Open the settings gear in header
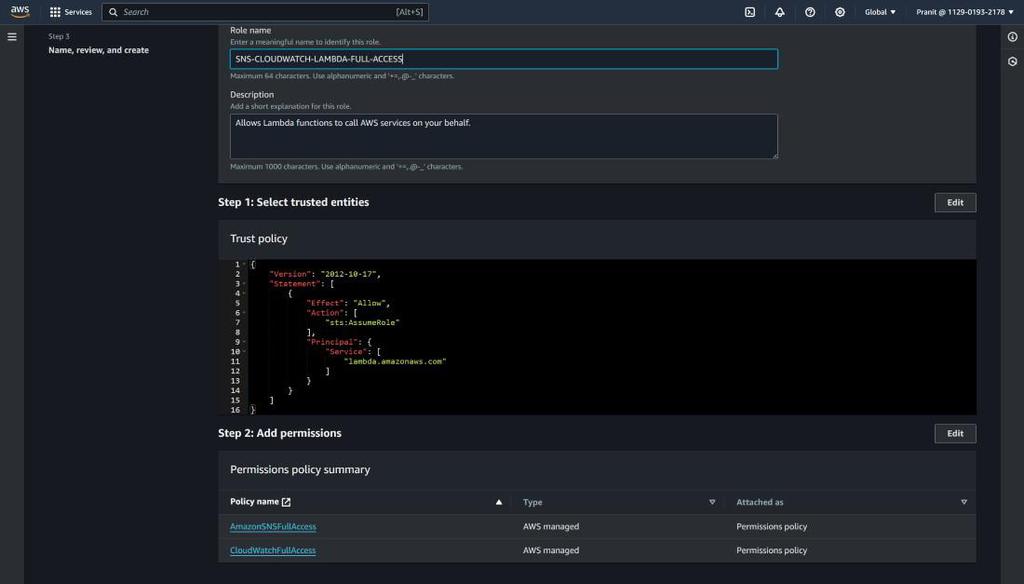 click(x=840, y=12)
